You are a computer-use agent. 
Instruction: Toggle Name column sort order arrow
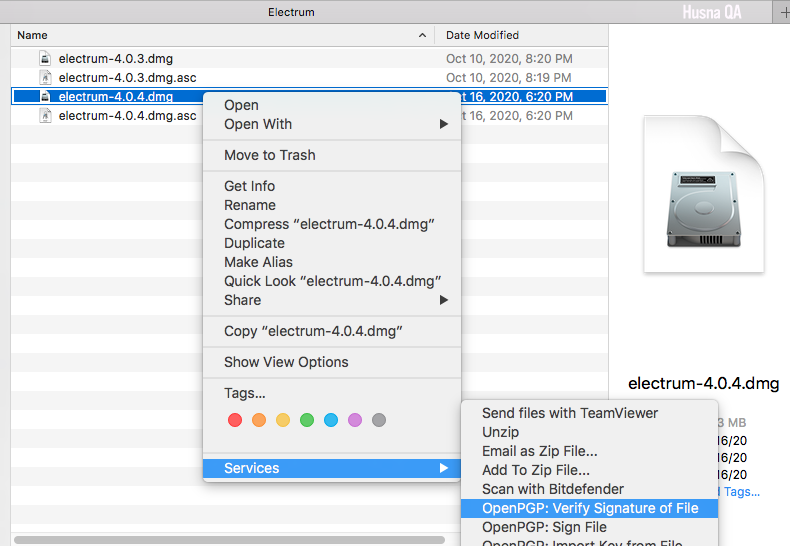click(422, 35)
